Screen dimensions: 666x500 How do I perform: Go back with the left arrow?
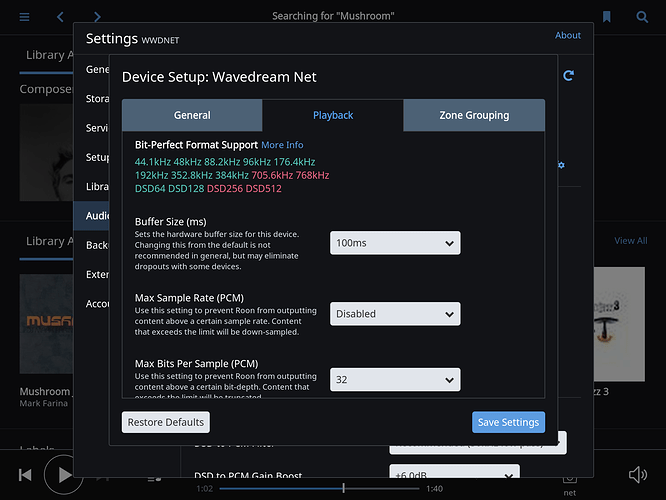60,17
